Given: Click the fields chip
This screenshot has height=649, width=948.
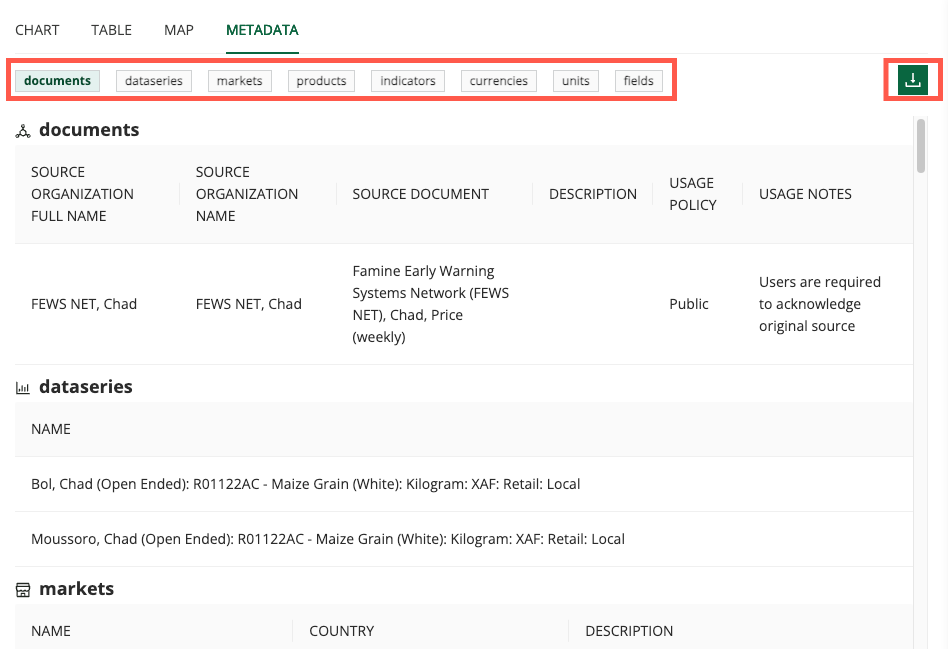Looking at the screenshot, I should [x=638, y=80].
